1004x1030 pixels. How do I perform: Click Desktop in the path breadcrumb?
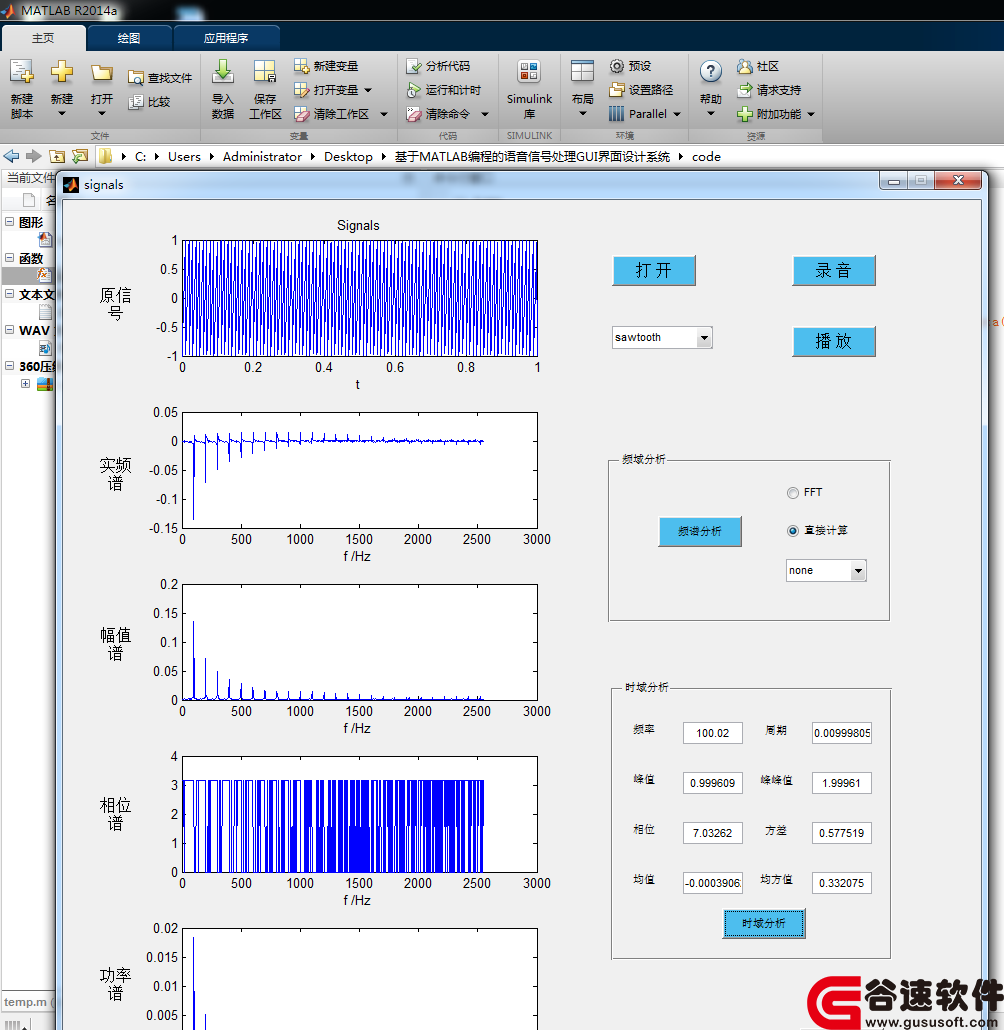pos(348,156)
